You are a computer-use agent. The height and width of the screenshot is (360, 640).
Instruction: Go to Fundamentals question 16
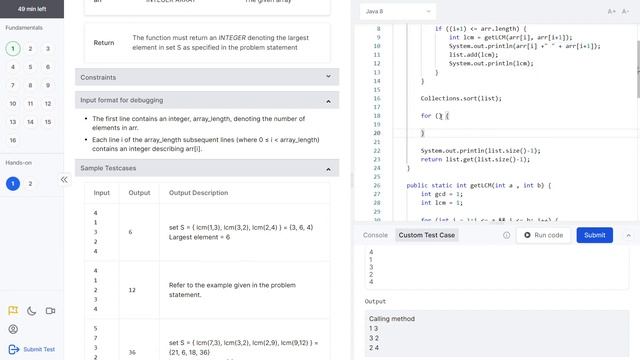click(13, 140)
